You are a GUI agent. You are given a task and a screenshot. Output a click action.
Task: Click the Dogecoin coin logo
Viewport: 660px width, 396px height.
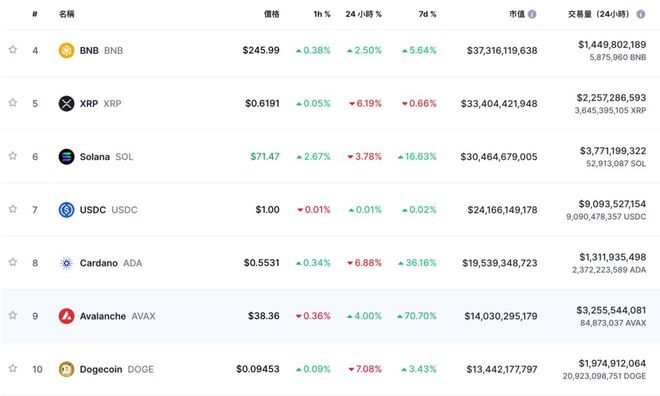click(67, 369)
